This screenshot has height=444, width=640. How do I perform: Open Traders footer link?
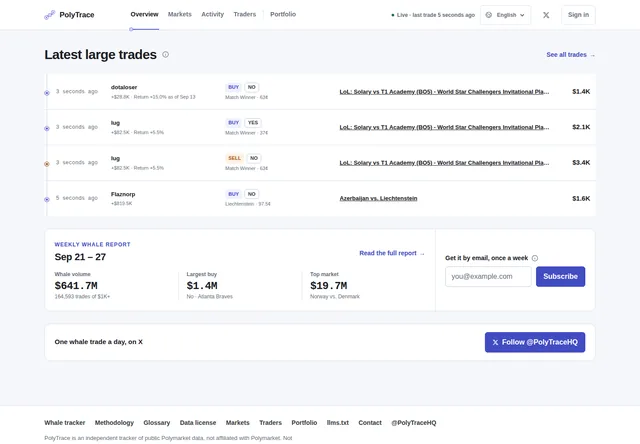pos(271,423)
